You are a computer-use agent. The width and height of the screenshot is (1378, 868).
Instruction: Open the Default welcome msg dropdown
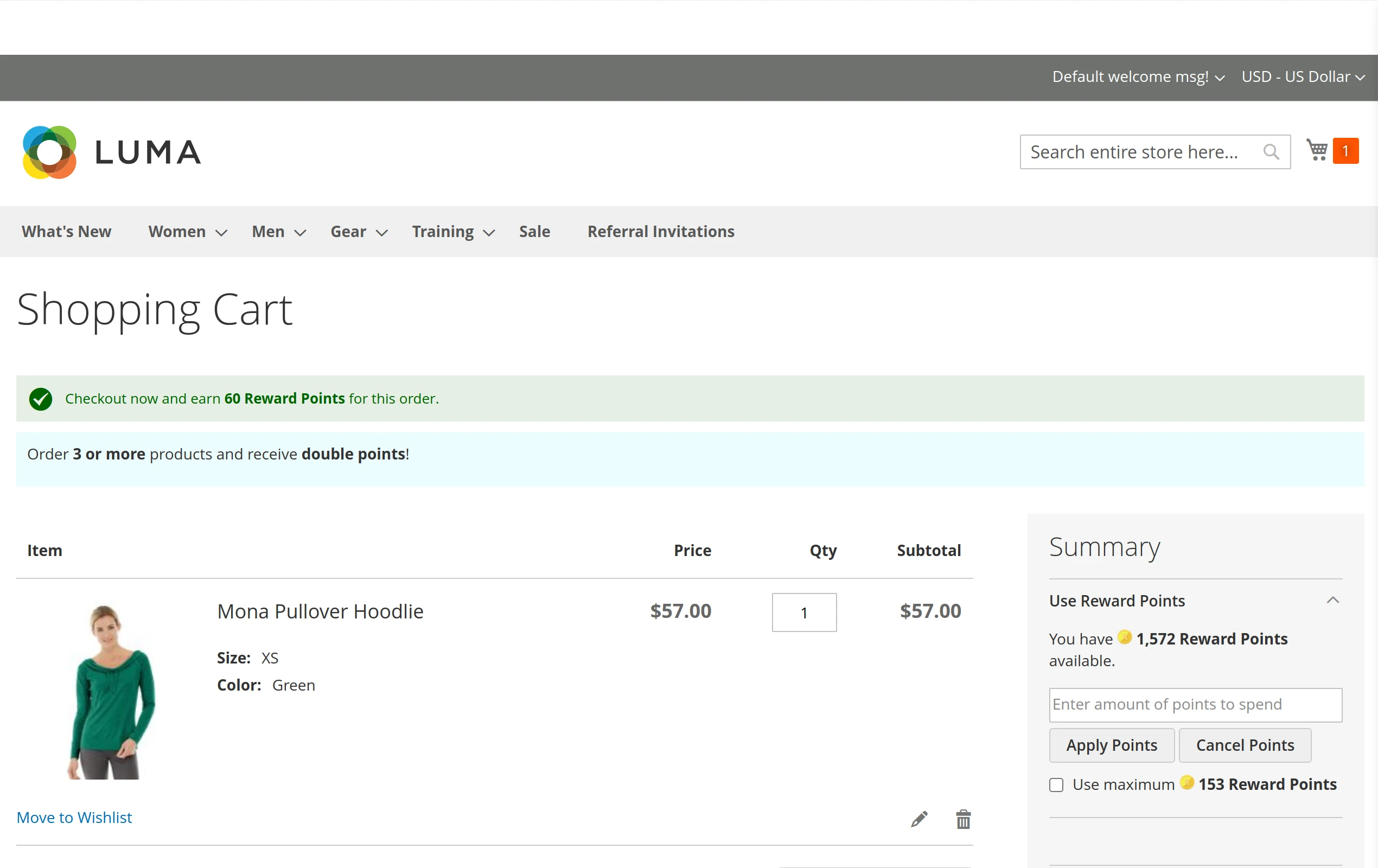1138,76
